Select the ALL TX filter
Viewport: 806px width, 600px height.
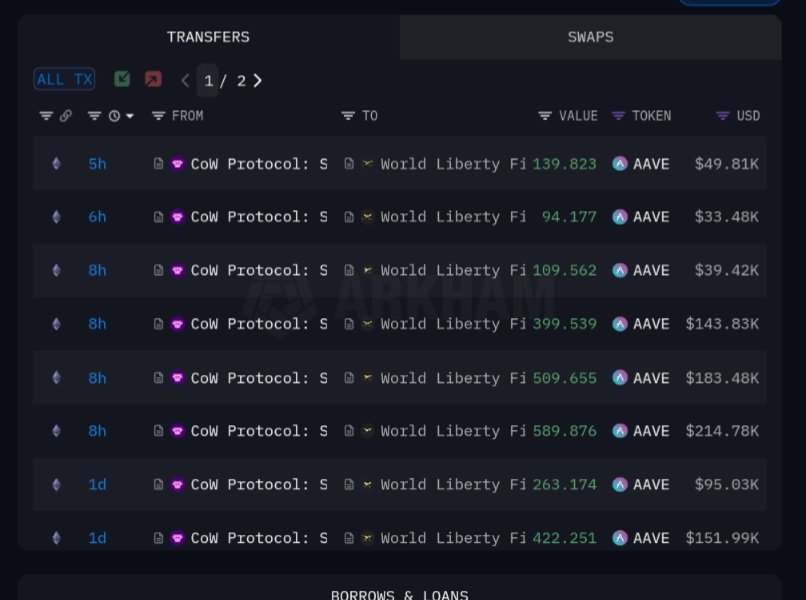64,79
